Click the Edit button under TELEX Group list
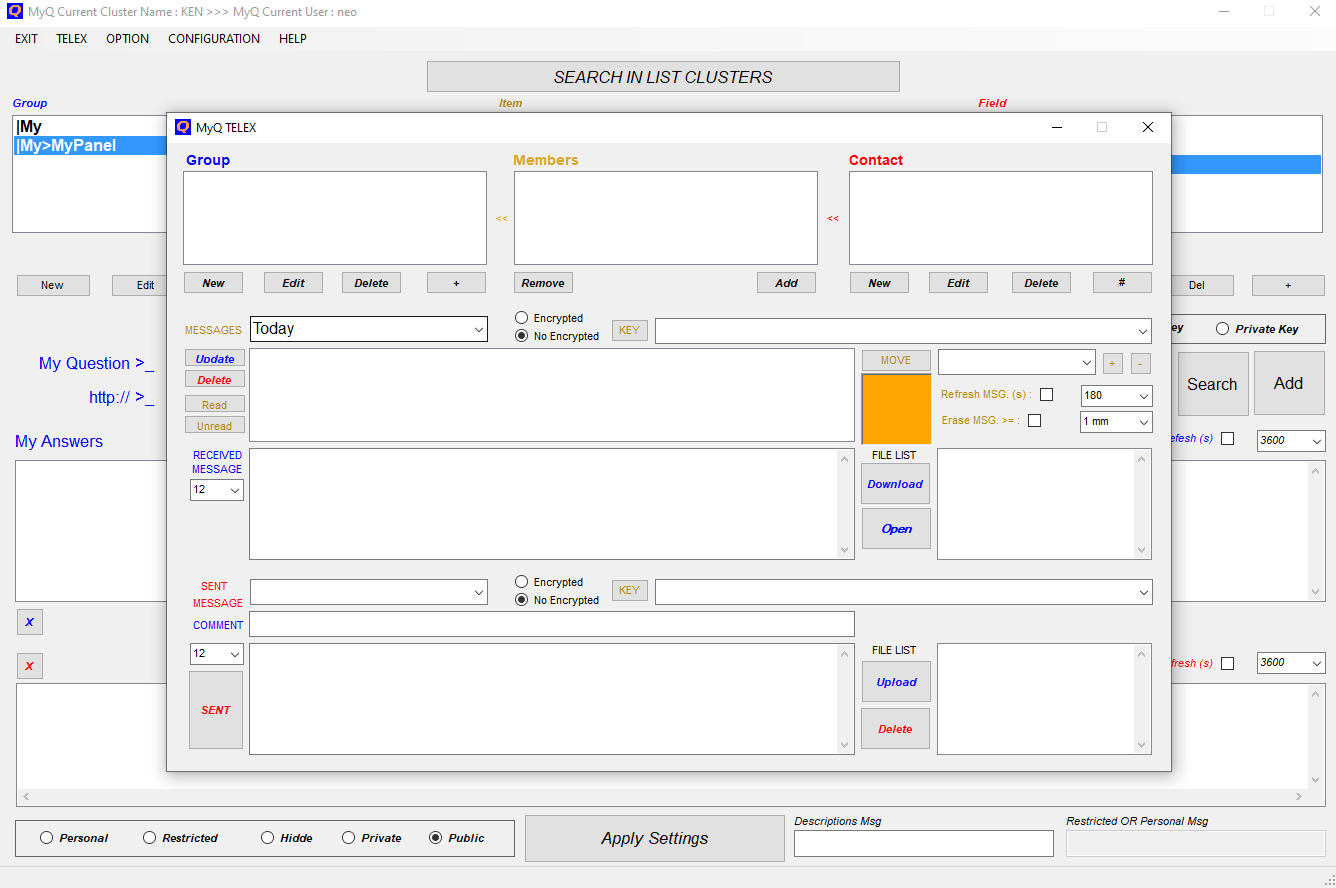 pyautogui.click(x=293, y=283)
